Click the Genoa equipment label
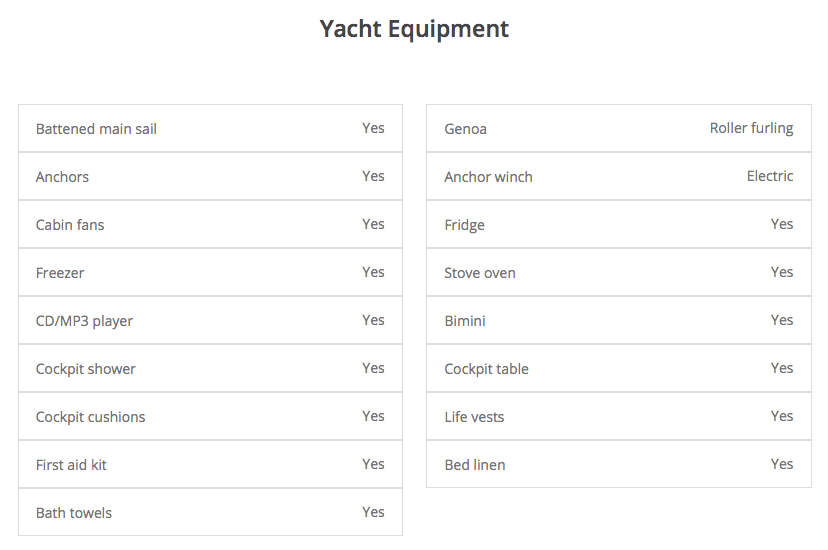The height and width of the screenshot is (550, 828). (465, 129)
